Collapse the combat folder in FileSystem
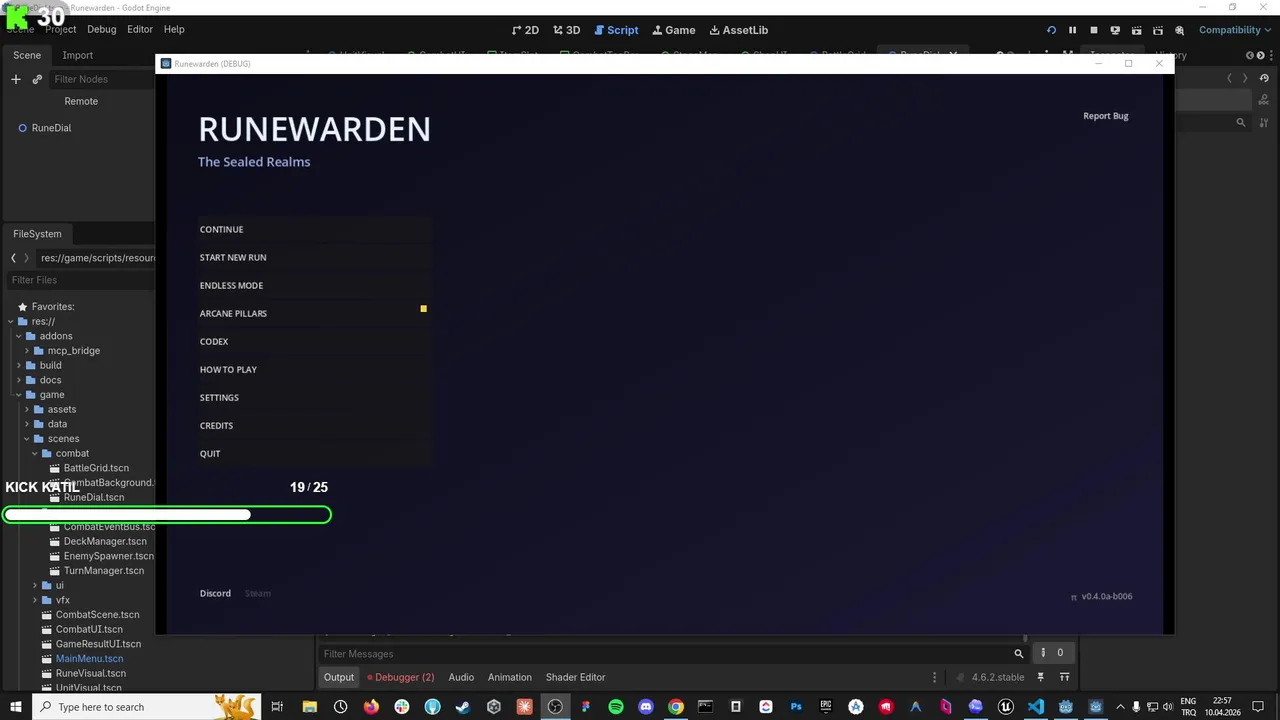Screen dimensions: 1280x720 35,453
